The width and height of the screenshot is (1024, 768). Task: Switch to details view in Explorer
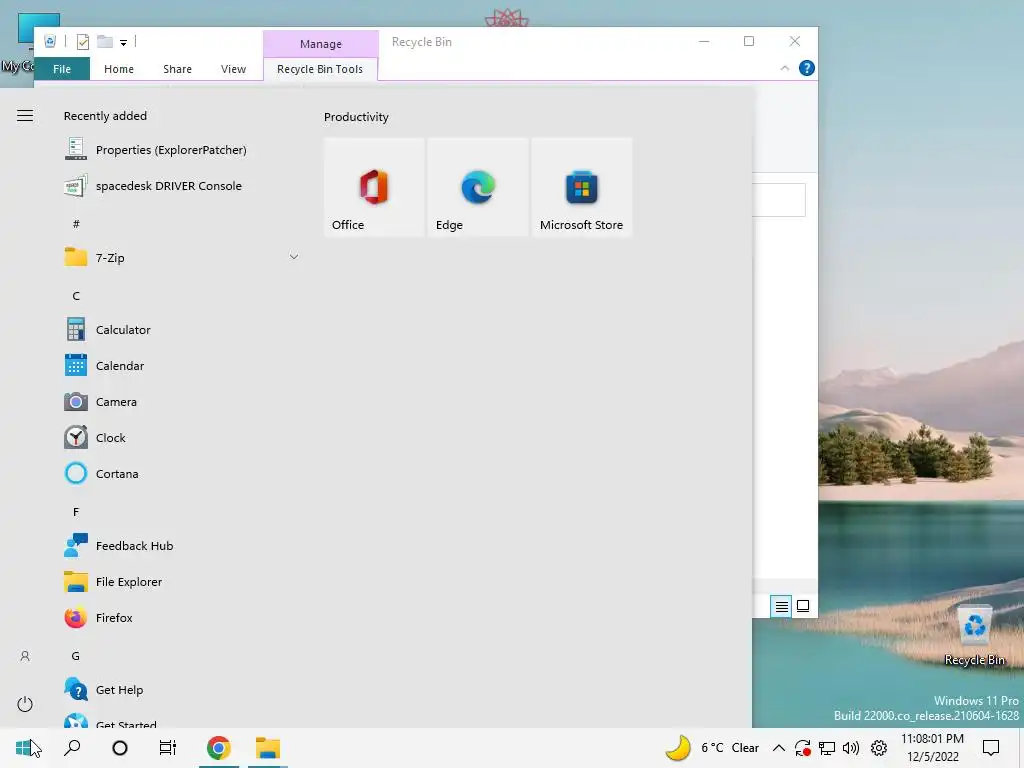point(781,607)
